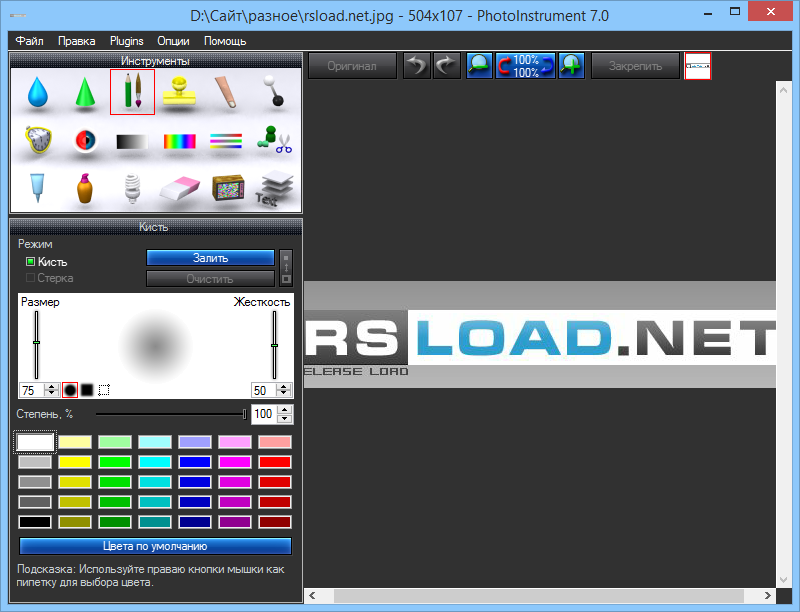
Task: Open the rainbow color spectrum tool
Action: (180, 141)
